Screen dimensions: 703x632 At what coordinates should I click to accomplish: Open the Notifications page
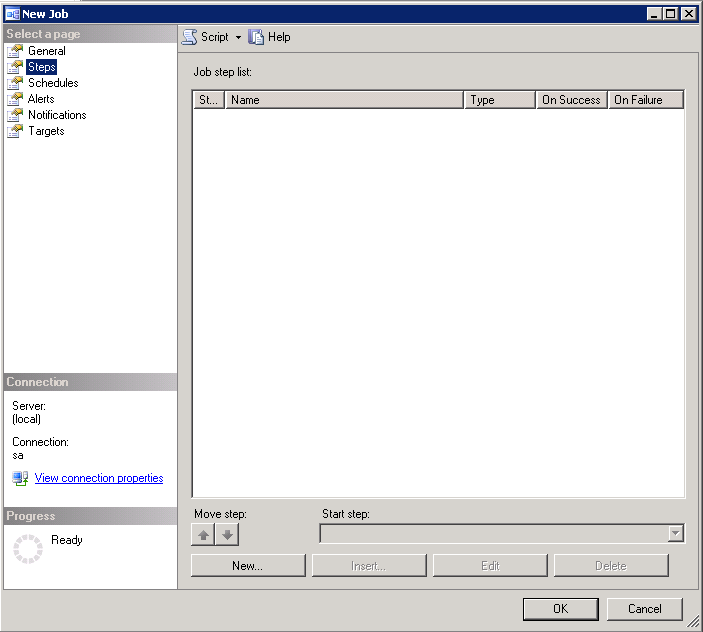pyautogui.click(x=57, y=115)
